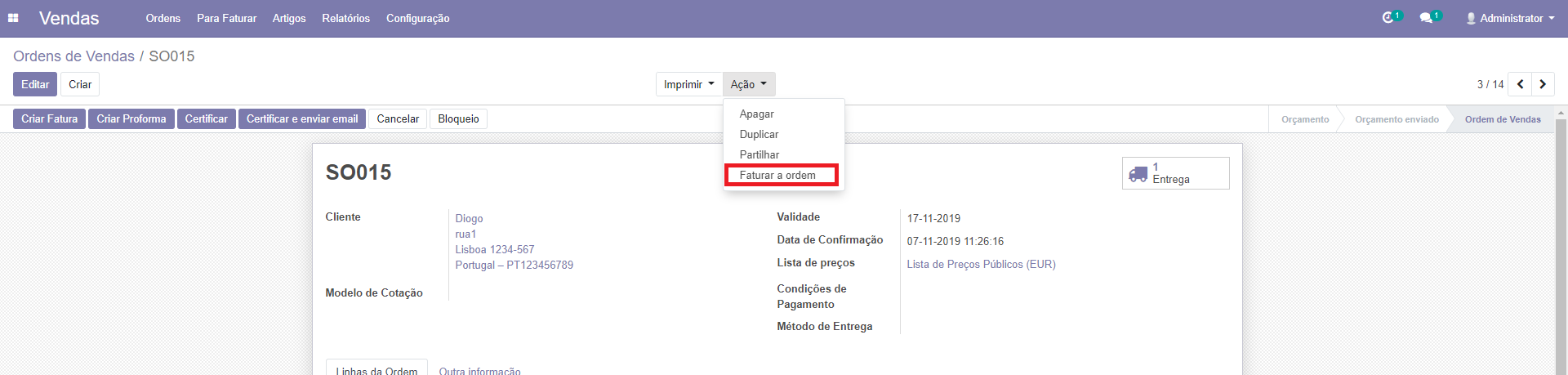Open the Relatórios menu
The height and width of the screenshot is (375, 1568).
coord(345,18)
